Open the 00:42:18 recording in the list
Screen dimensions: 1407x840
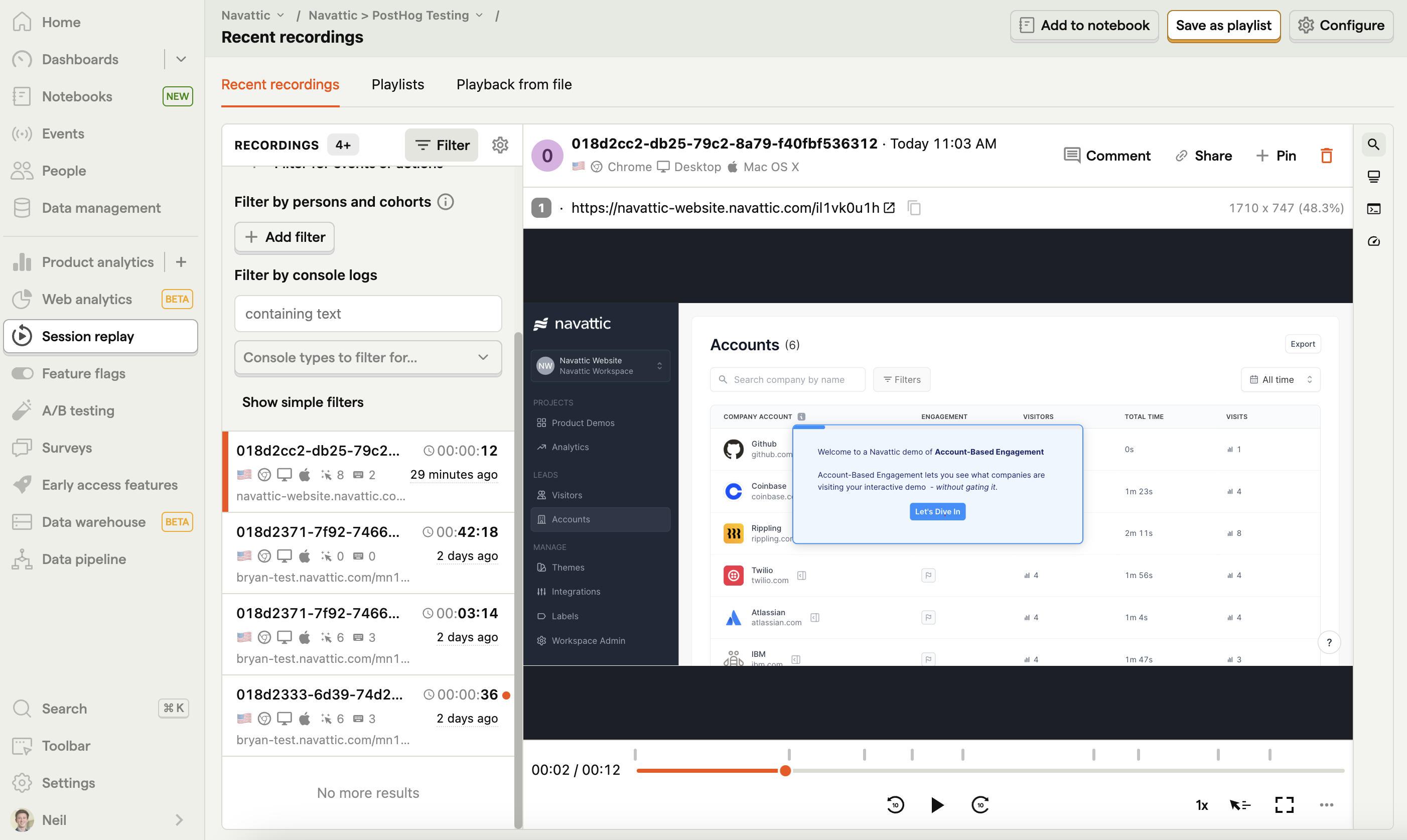(x=368, y=553)
